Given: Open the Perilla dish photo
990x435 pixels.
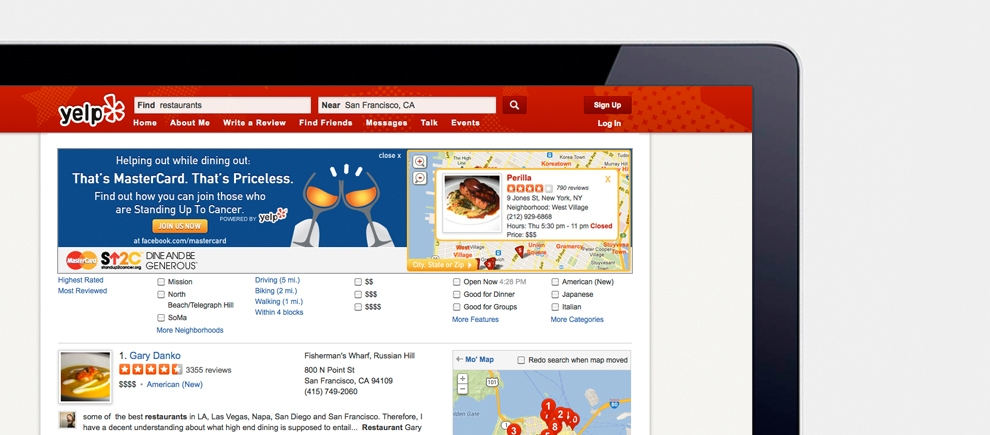Looking at the screenshot, I should coord(472,203).
